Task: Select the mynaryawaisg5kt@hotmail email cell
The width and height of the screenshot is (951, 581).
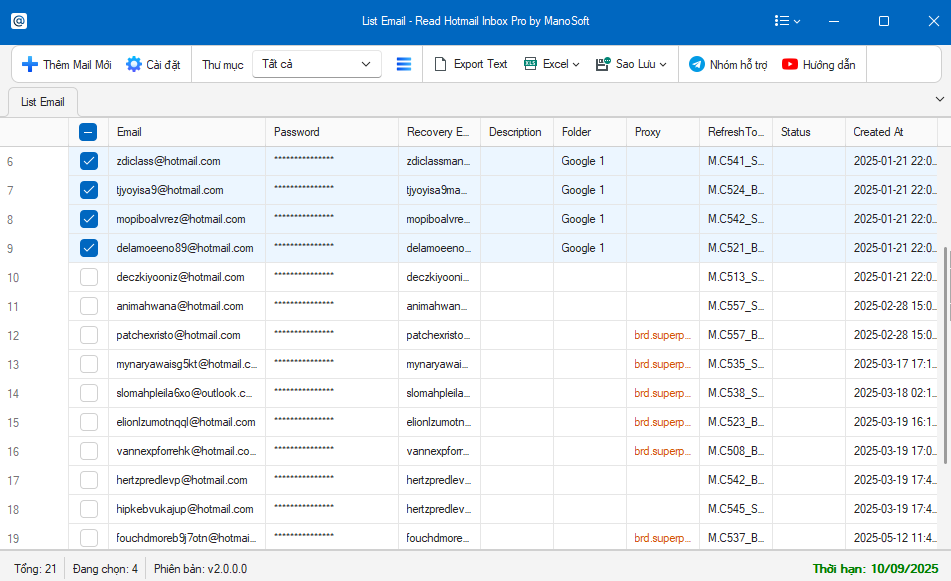Action: (x=187, y=364)
